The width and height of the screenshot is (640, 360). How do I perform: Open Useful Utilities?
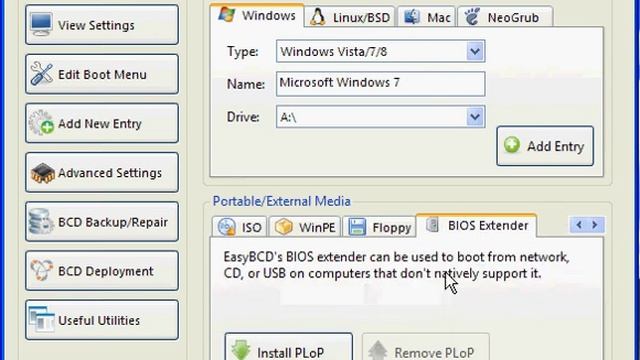click(x=102, y=320)
